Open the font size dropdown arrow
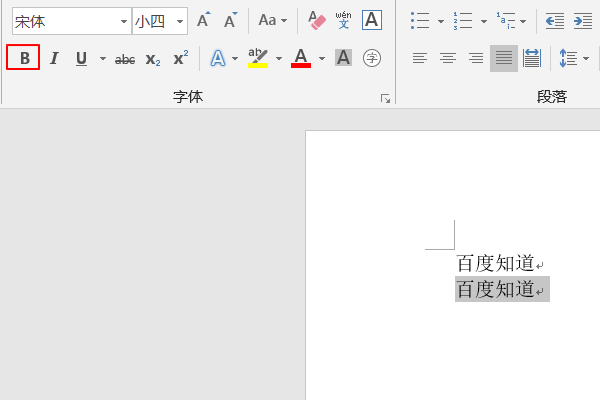Viewport: 600px width, 400px height. coord(179,21)
